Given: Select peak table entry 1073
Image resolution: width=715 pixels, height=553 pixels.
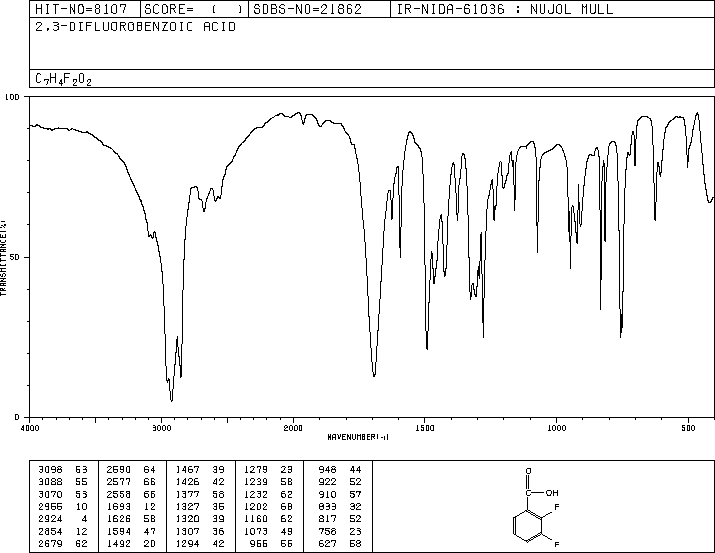Looking at the screenshot, I should [x=268, y=531].
